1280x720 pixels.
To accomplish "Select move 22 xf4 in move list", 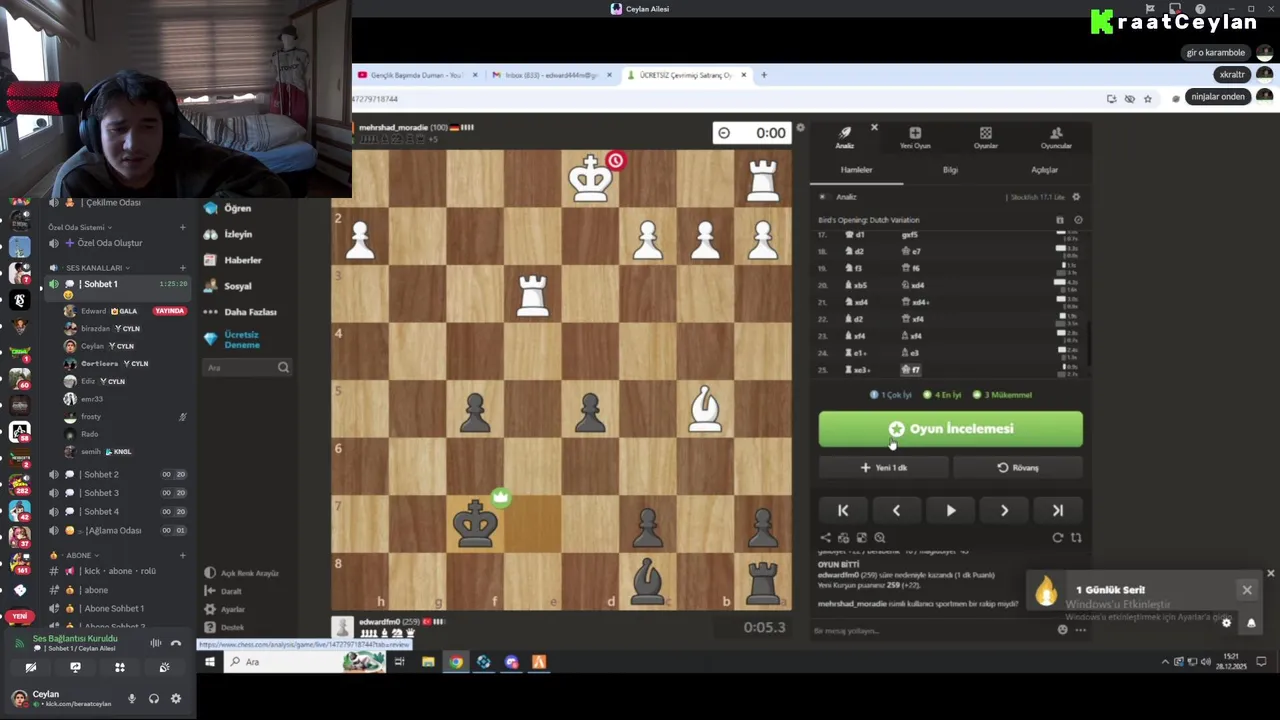I will (x=910, y=319).
